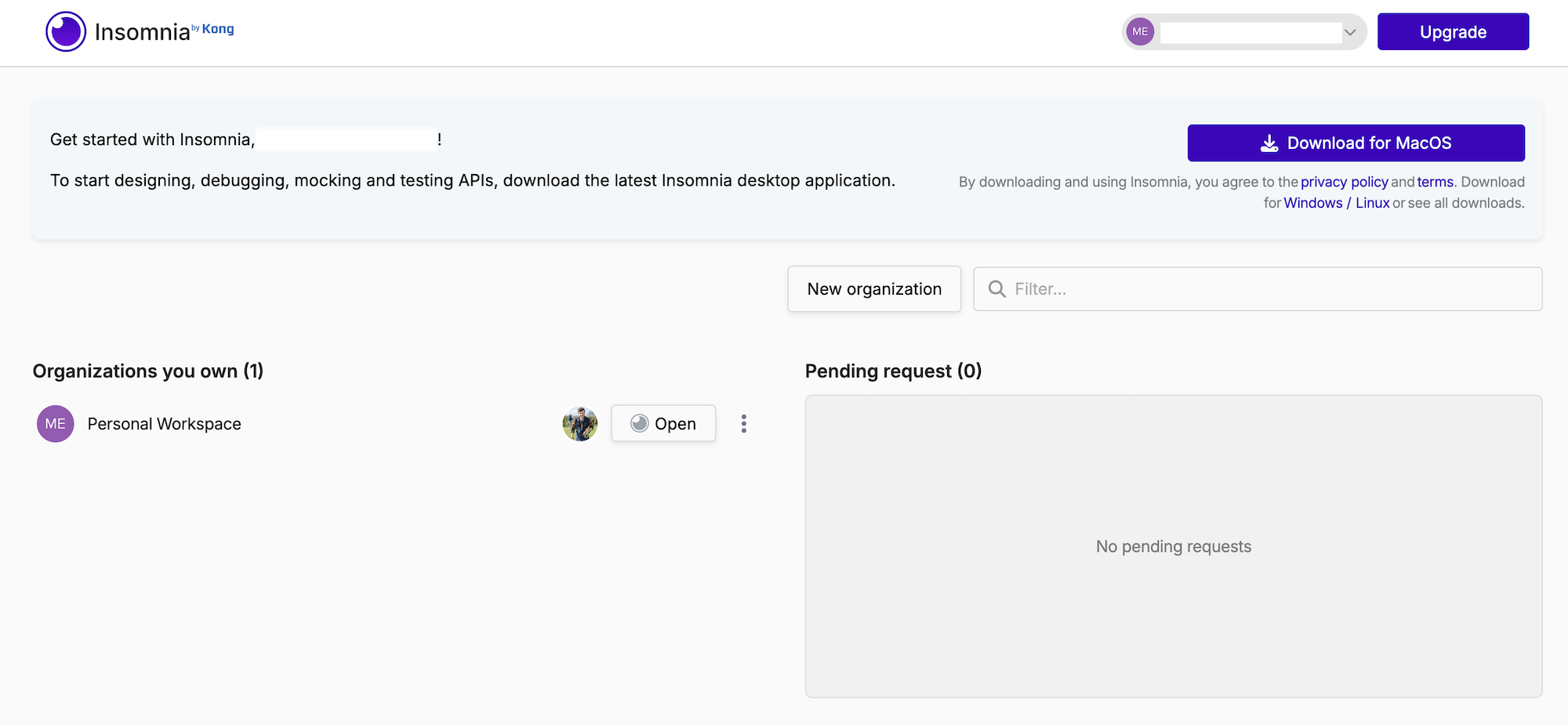Create a New organization
The height and width of the screenshot is (725, 1568).
(874, 289)
